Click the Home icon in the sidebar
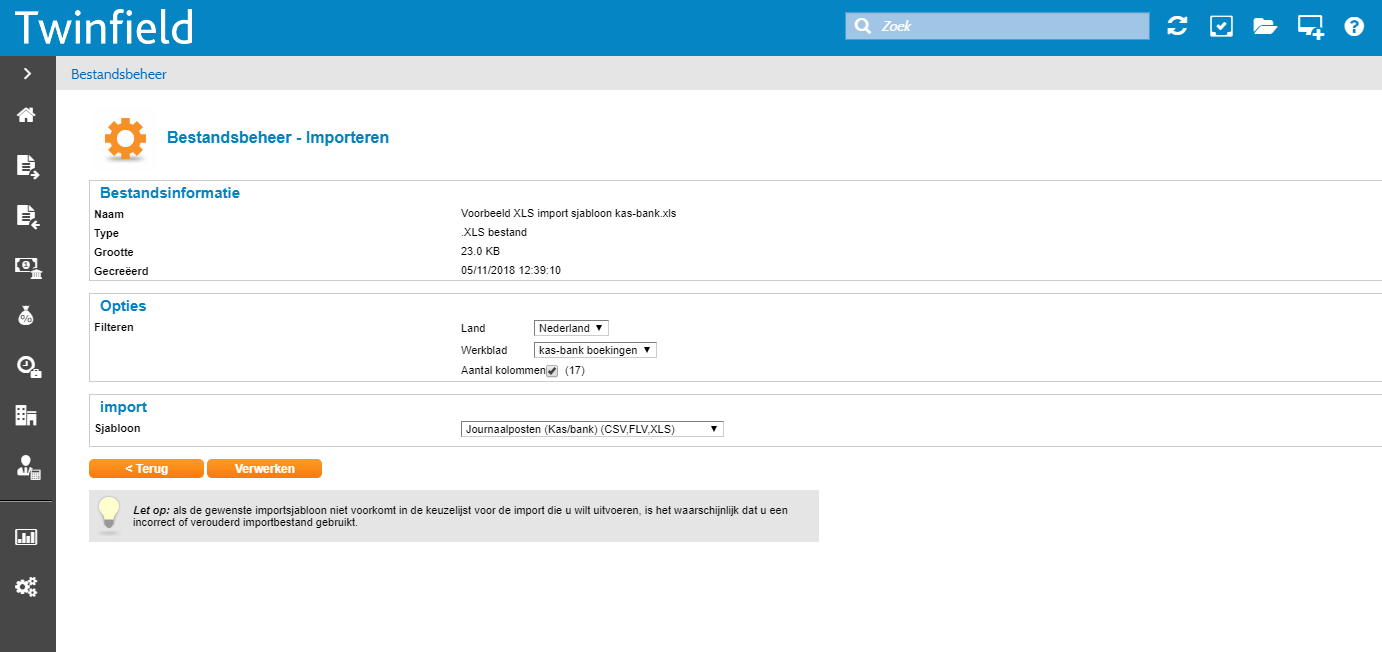The height and width of the screenshot is (652, 1382). 27,115
